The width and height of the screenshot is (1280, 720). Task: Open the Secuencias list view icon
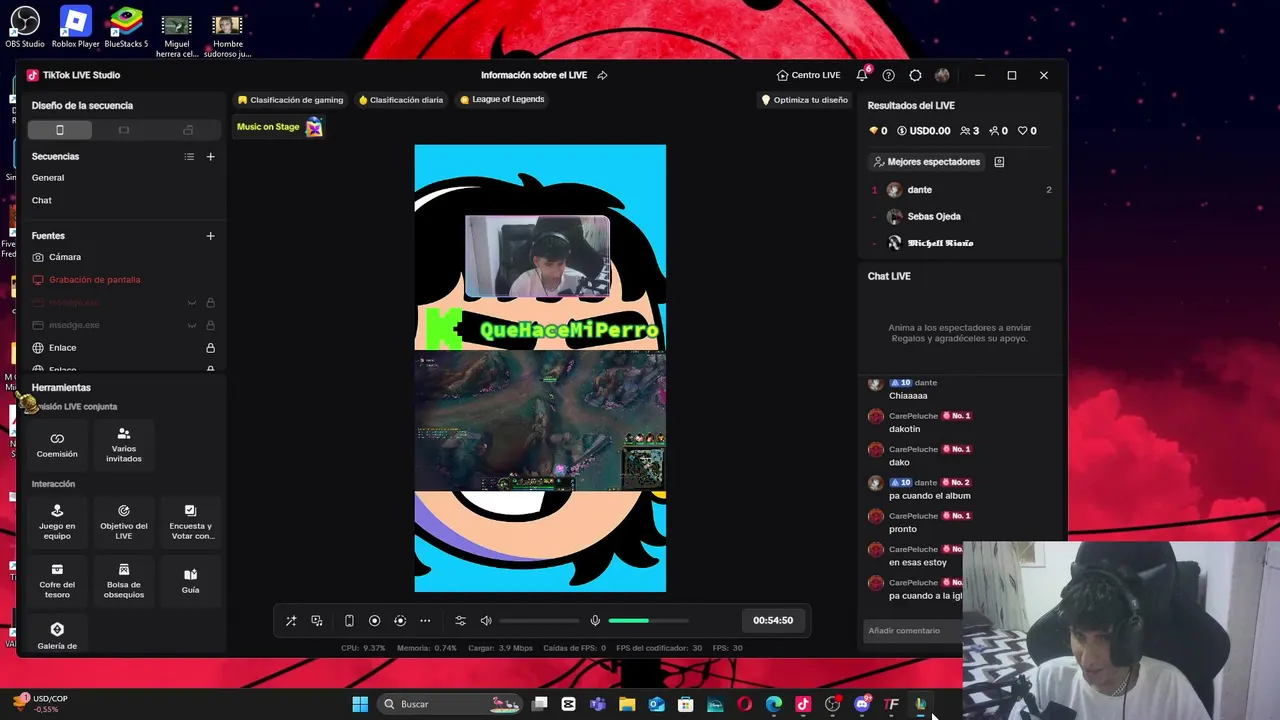coord(189,156)
